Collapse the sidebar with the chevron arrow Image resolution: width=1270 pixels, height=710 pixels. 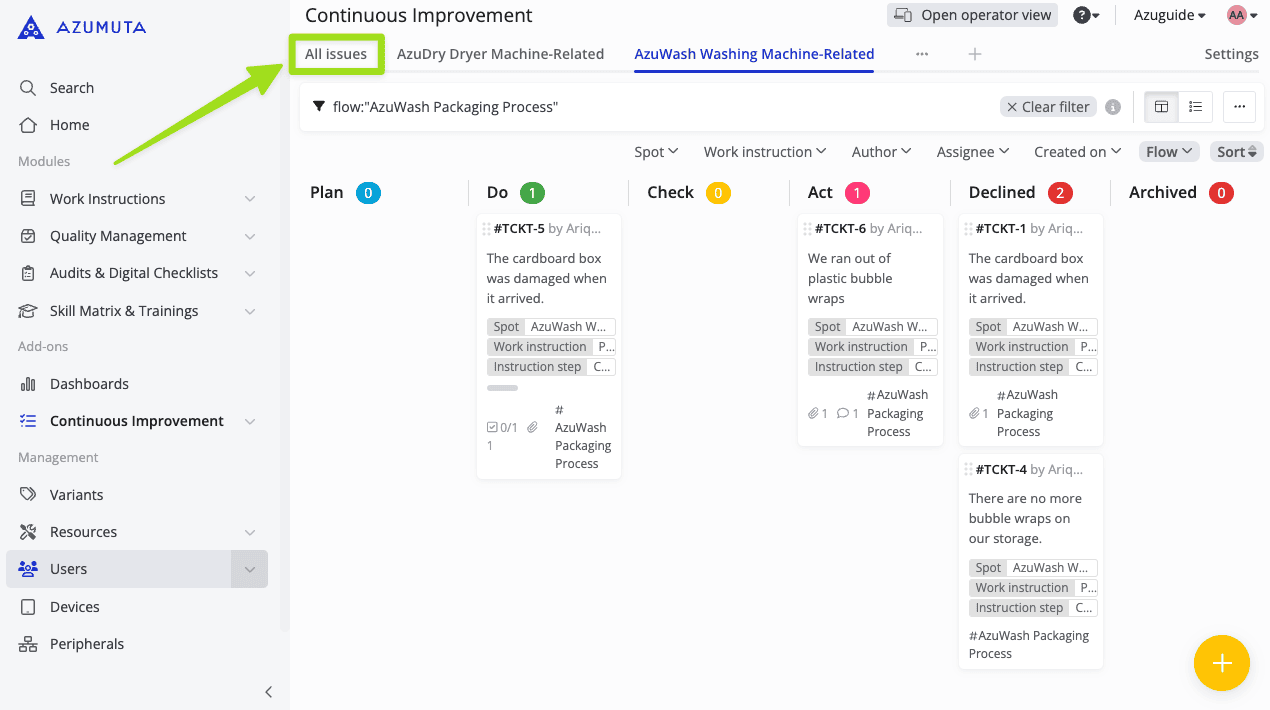(x=268, y=691)
